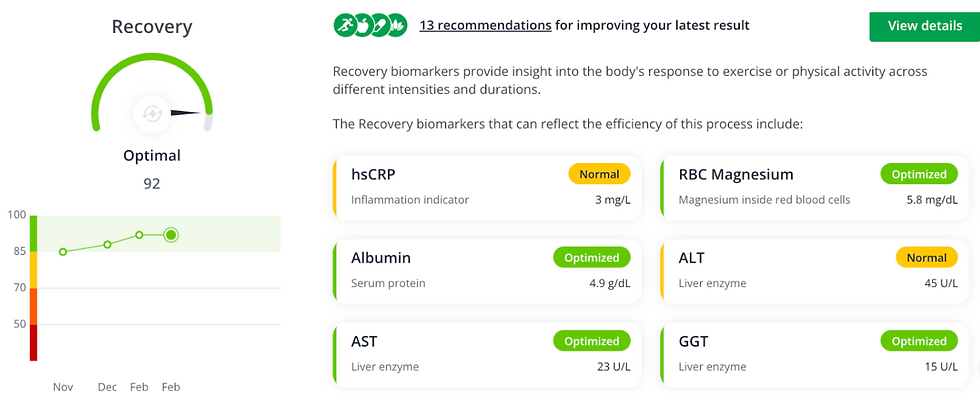Click the recovery icon inside the gauge
The width and height of the screenshot is (980, 411).
(x=152, y=114)
